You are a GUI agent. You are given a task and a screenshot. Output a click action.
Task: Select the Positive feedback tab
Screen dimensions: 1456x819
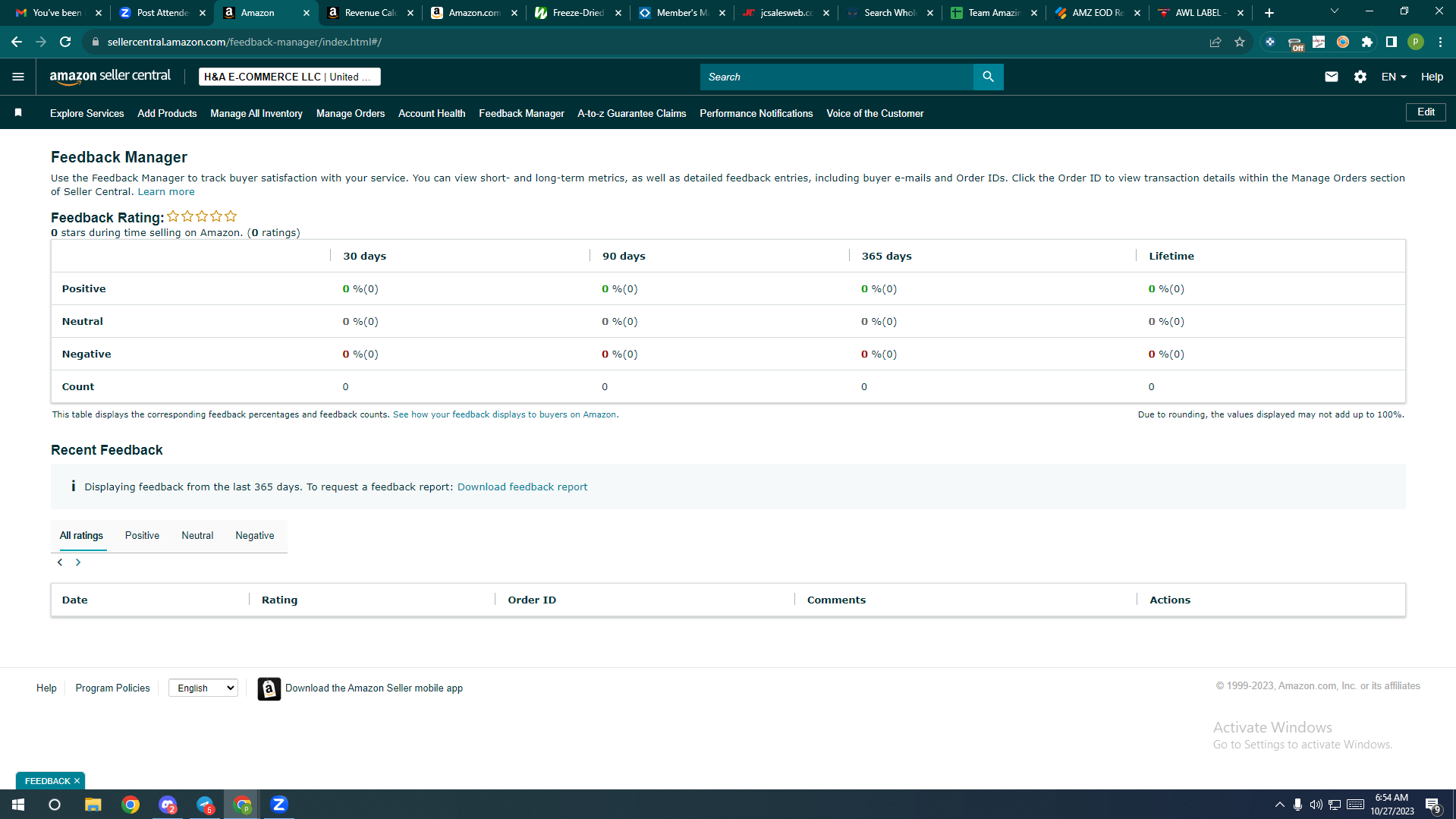(142, 536)
